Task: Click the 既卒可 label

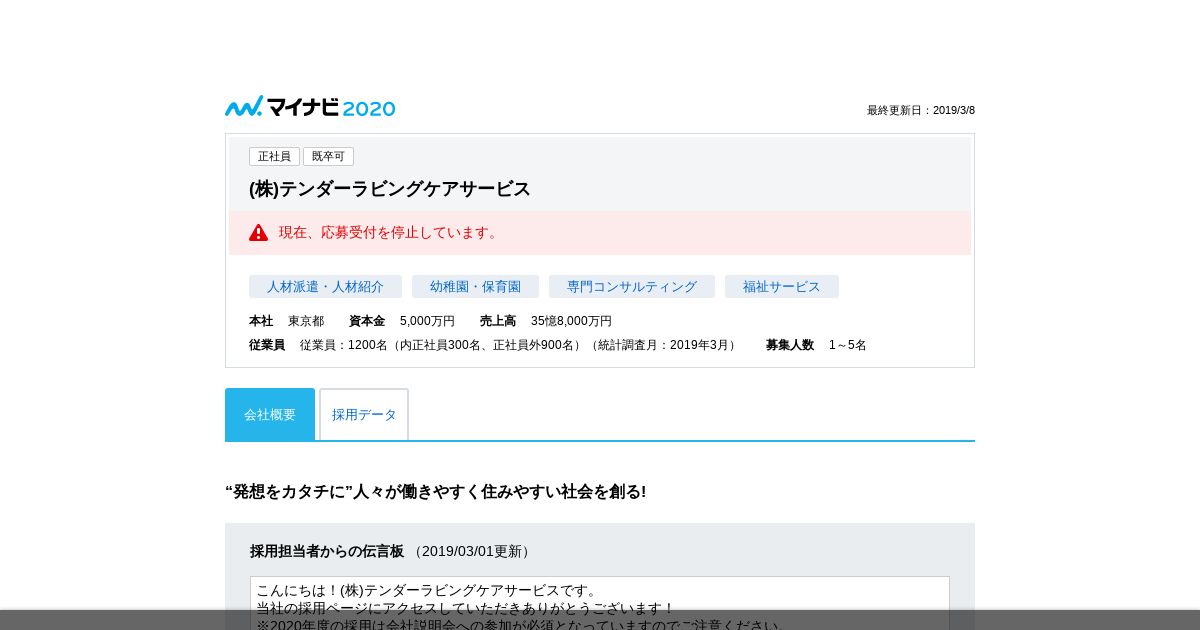Action: (x=328, y=156)
